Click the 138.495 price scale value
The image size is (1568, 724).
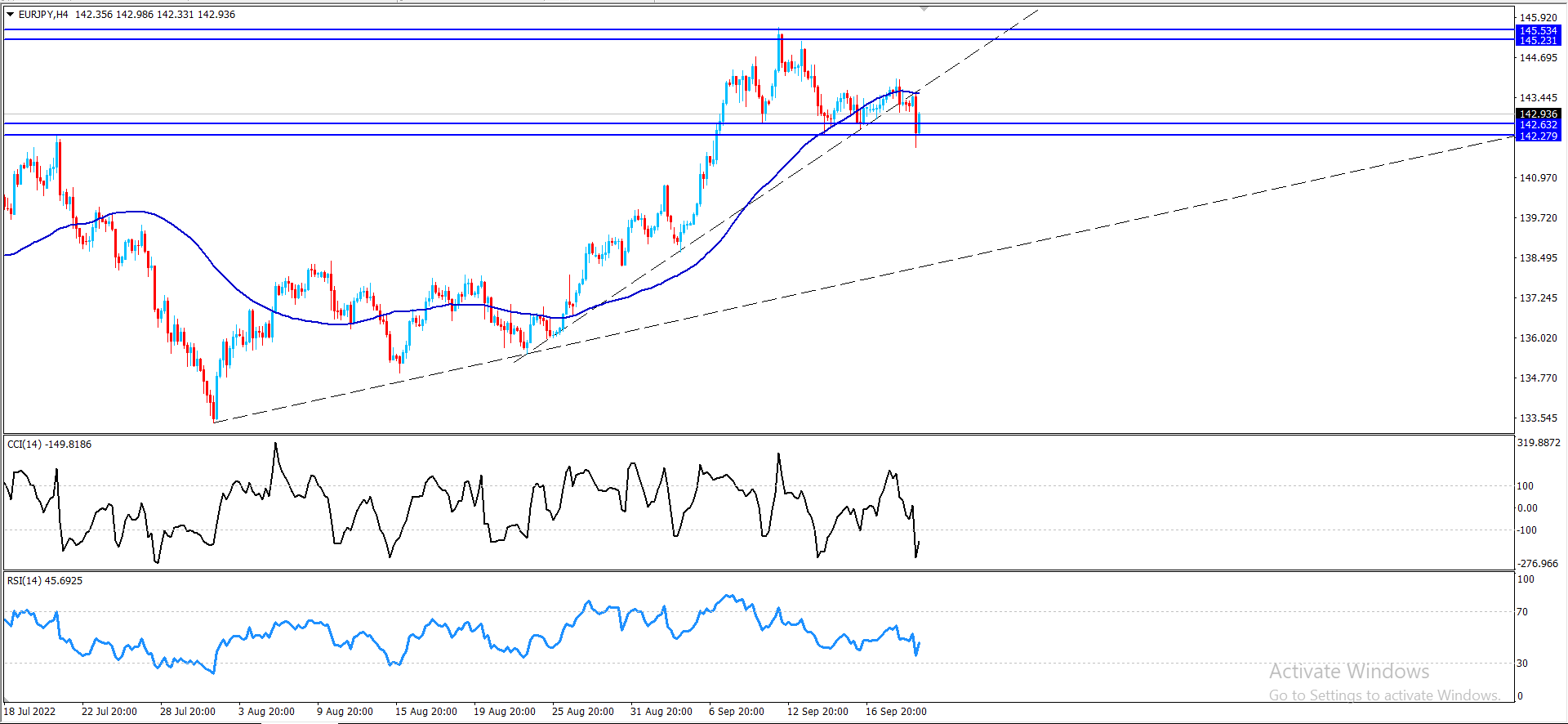[1538, 258]
